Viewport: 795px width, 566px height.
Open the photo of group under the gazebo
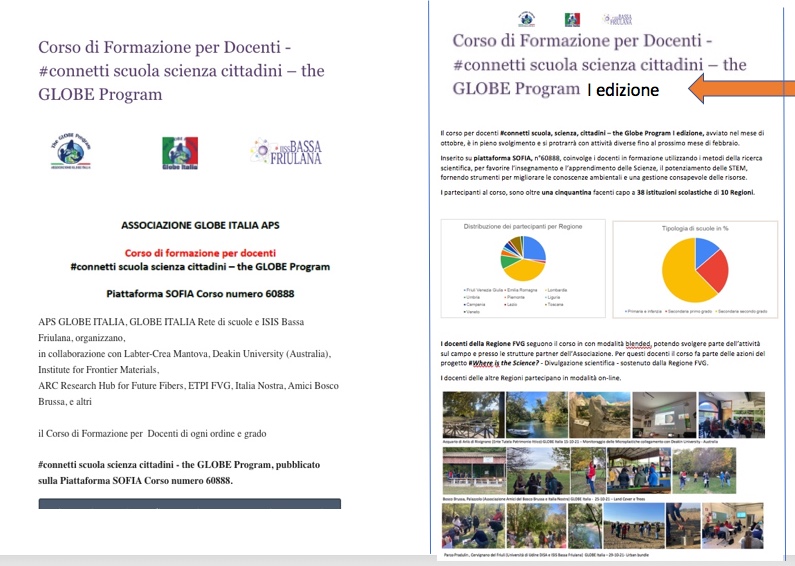click(x=639, y=471)
